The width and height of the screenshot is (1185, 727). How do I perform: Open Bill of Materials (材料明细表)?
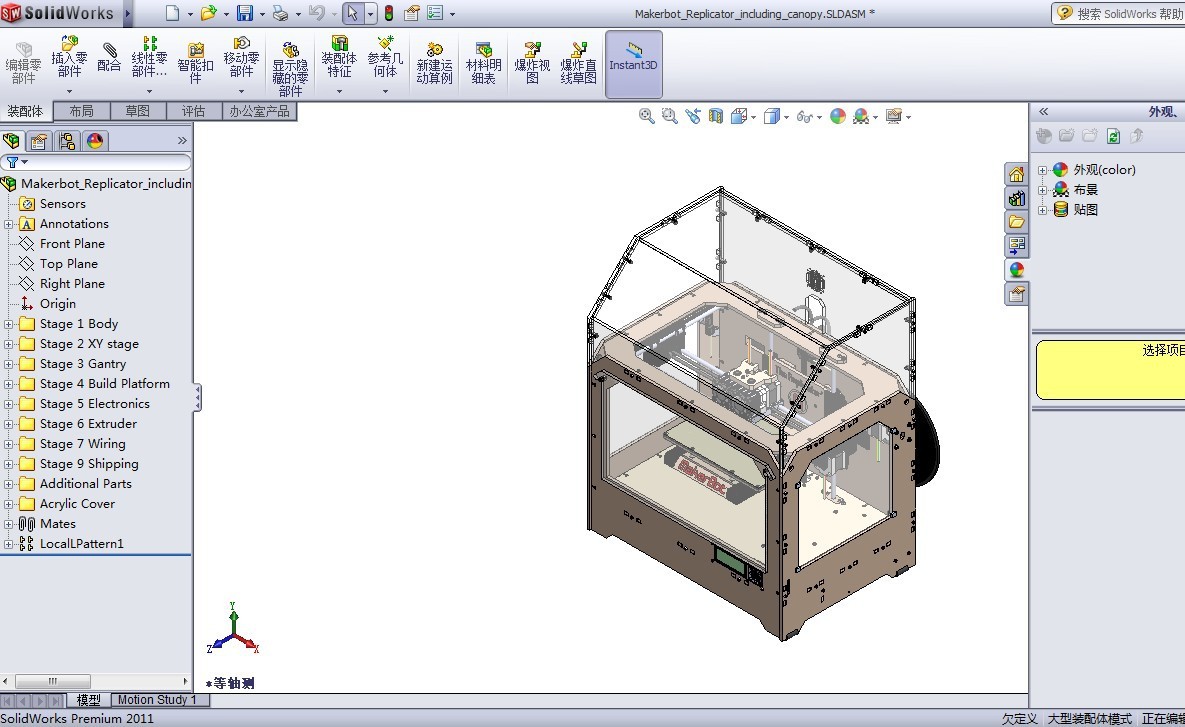coord(484,63)
